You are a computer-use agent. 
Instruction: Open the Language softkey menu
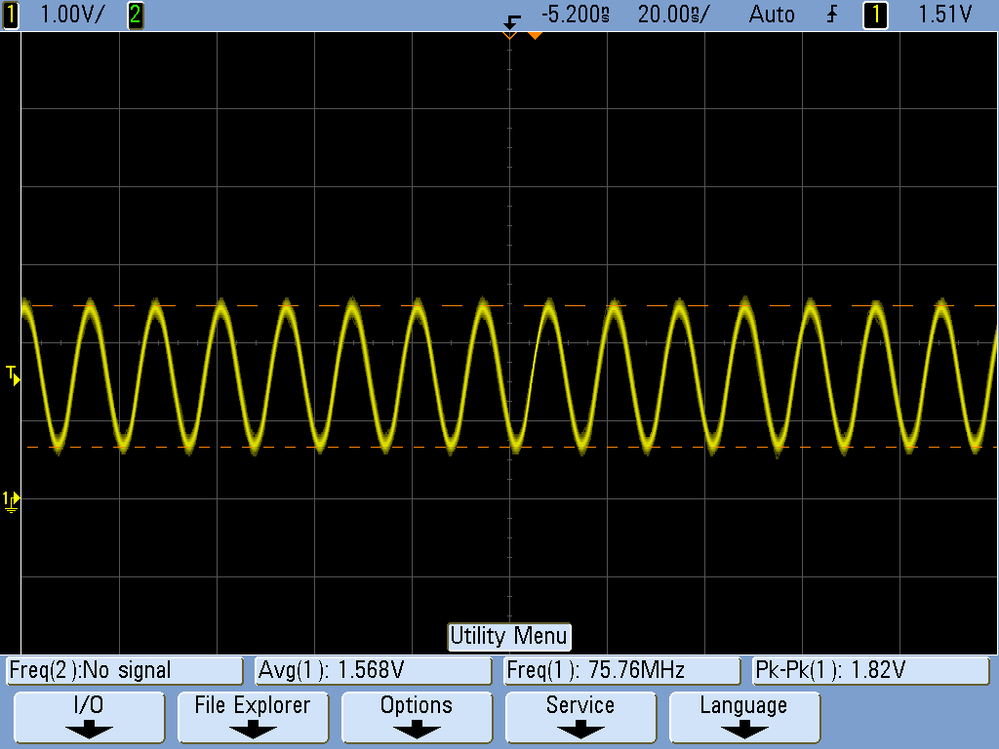(744, 717)
